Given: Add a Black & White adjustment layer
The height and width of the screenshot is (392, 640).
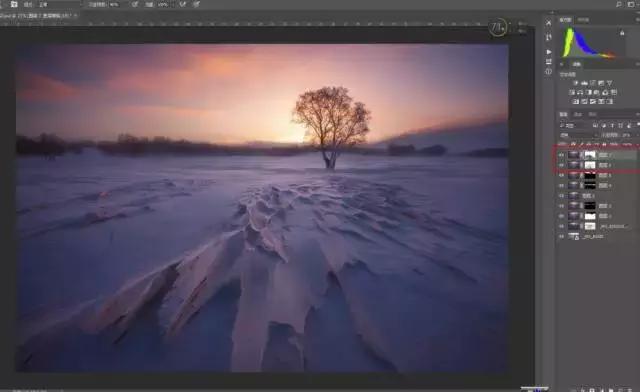Looking at the screenshot, I should [589, 93].
